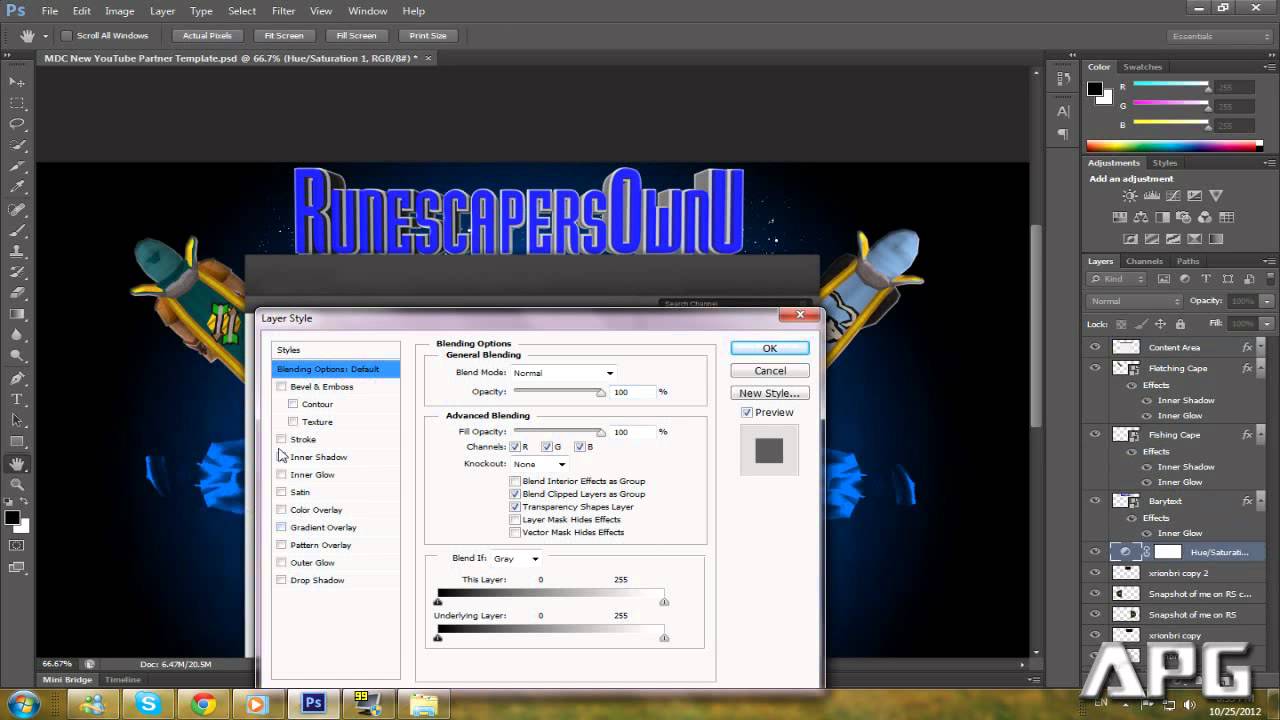Viewport: 1280px width, 720px height.
Task: Switch to the Channels tab
Action: click(x=1144, y=261)
